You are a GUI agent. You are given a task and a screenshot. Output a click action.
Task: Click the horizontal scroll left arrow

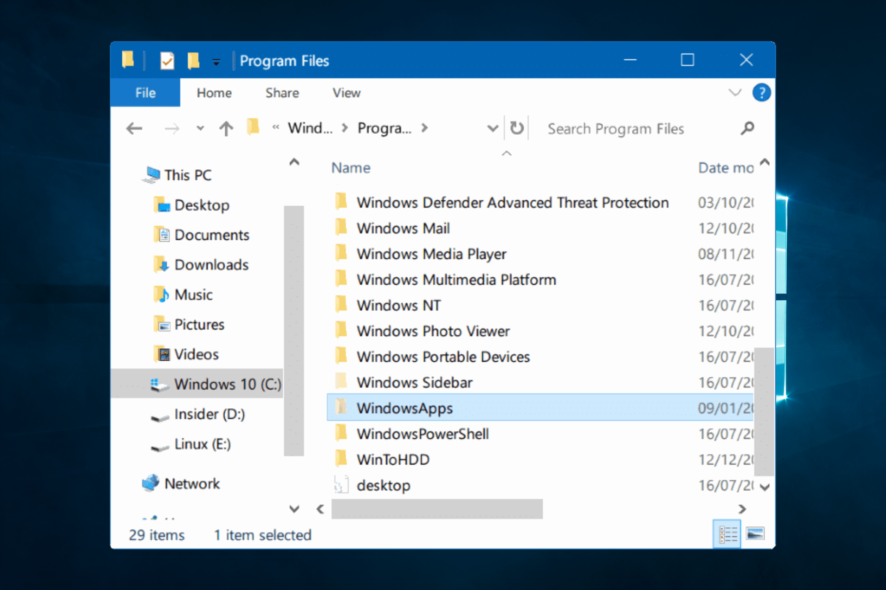(x=320, y=509)
